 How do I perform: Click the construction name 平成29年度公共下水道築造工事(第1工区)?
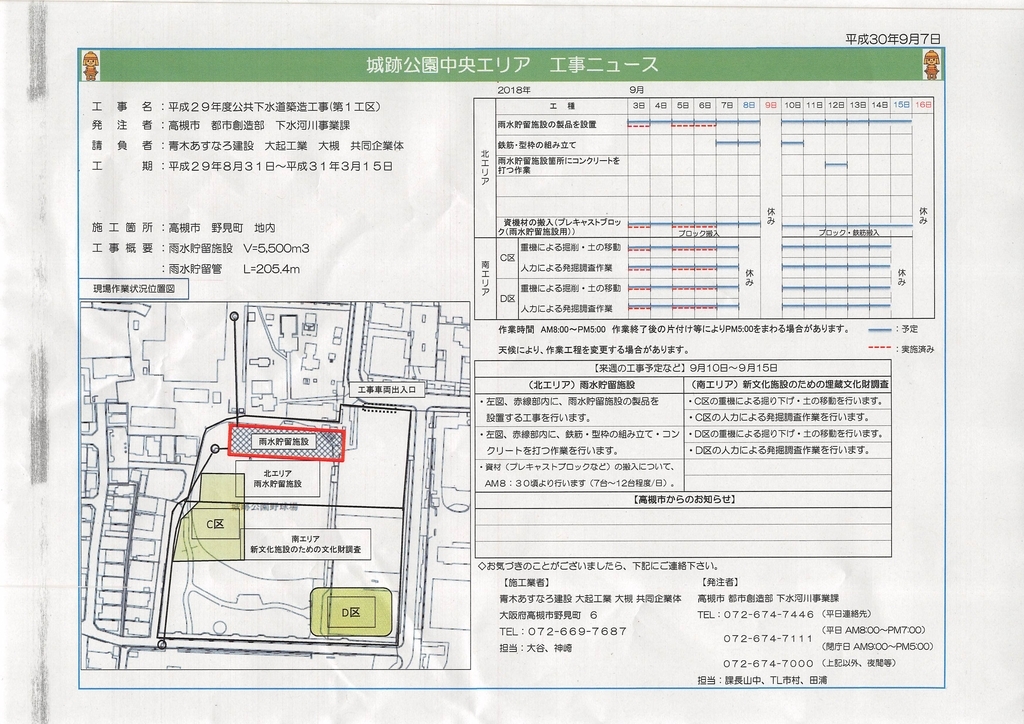click(x=274, y=106)
